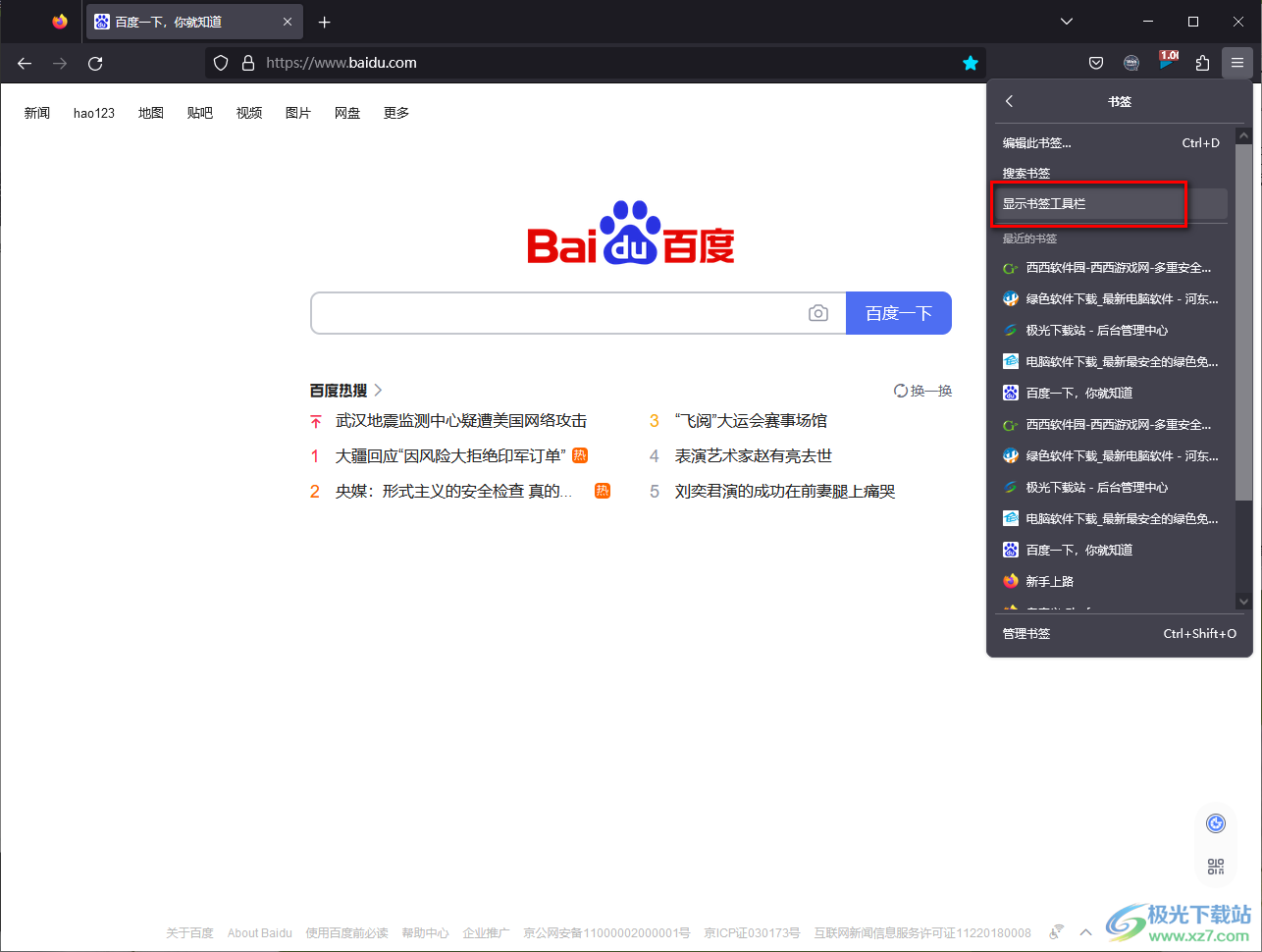The height and width of the screenshot is (952, 1262).
Task: Open 贴吧 link
Action: point(200,113)
